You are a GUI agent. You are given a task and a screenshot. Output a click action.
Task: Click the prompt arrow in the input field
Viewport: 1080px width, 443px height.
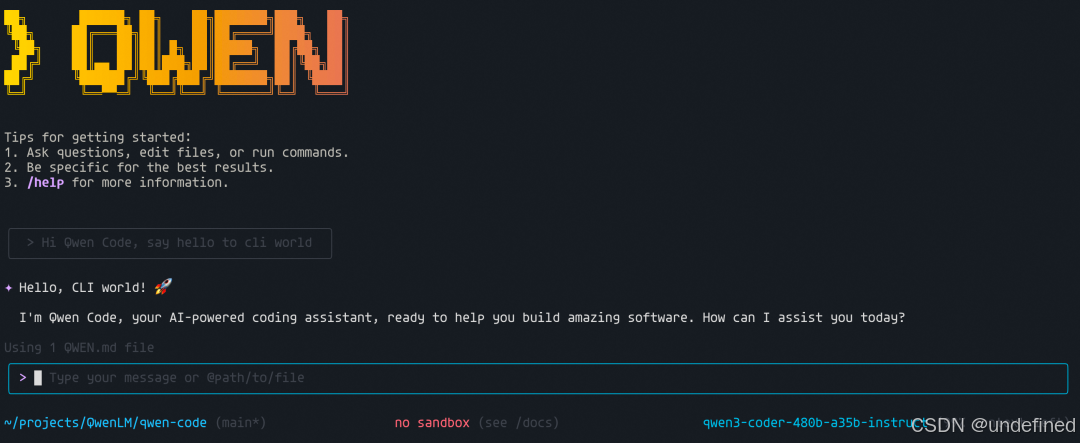pyautogui.click(x=23, y=378)
